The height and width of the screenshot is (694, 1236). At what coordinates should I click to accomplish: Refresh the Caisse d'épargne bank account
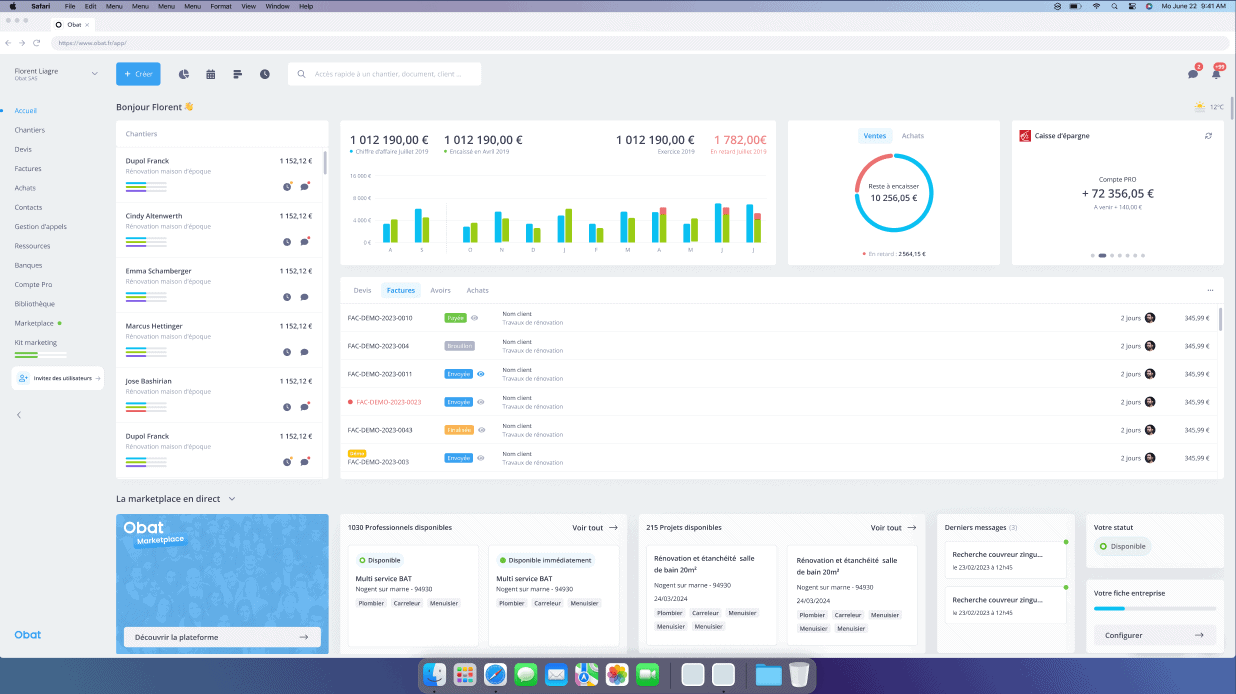pos(1208,136)
